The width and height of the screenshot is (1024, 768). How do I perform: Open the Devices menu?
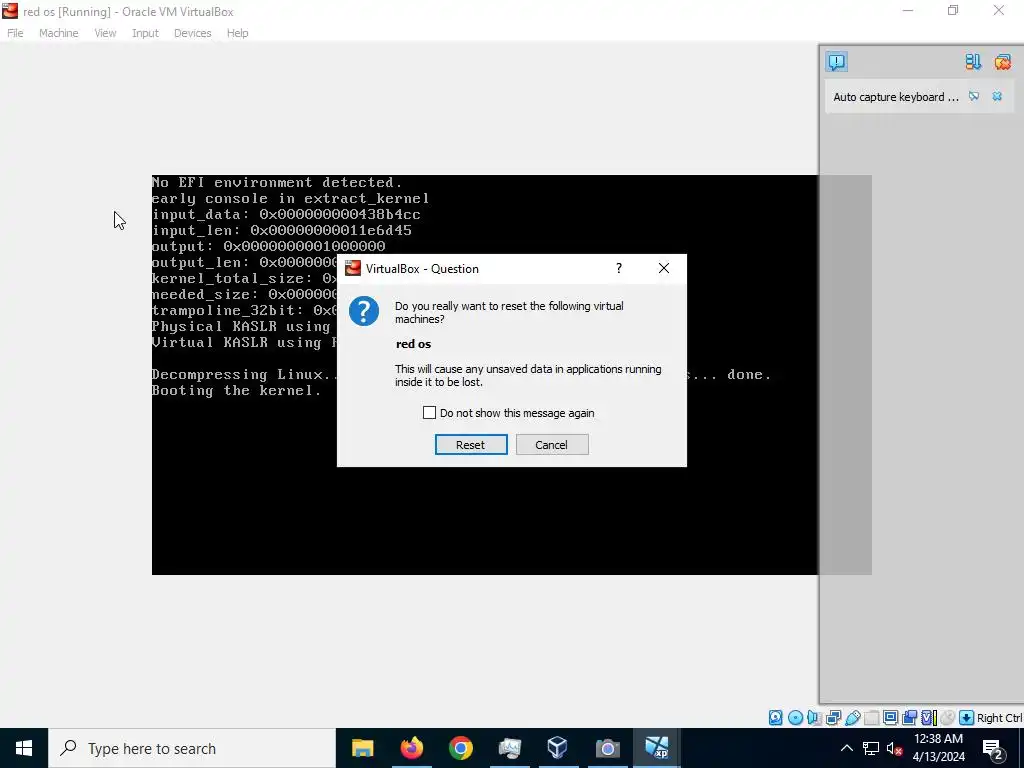click(x=193, y=33)
